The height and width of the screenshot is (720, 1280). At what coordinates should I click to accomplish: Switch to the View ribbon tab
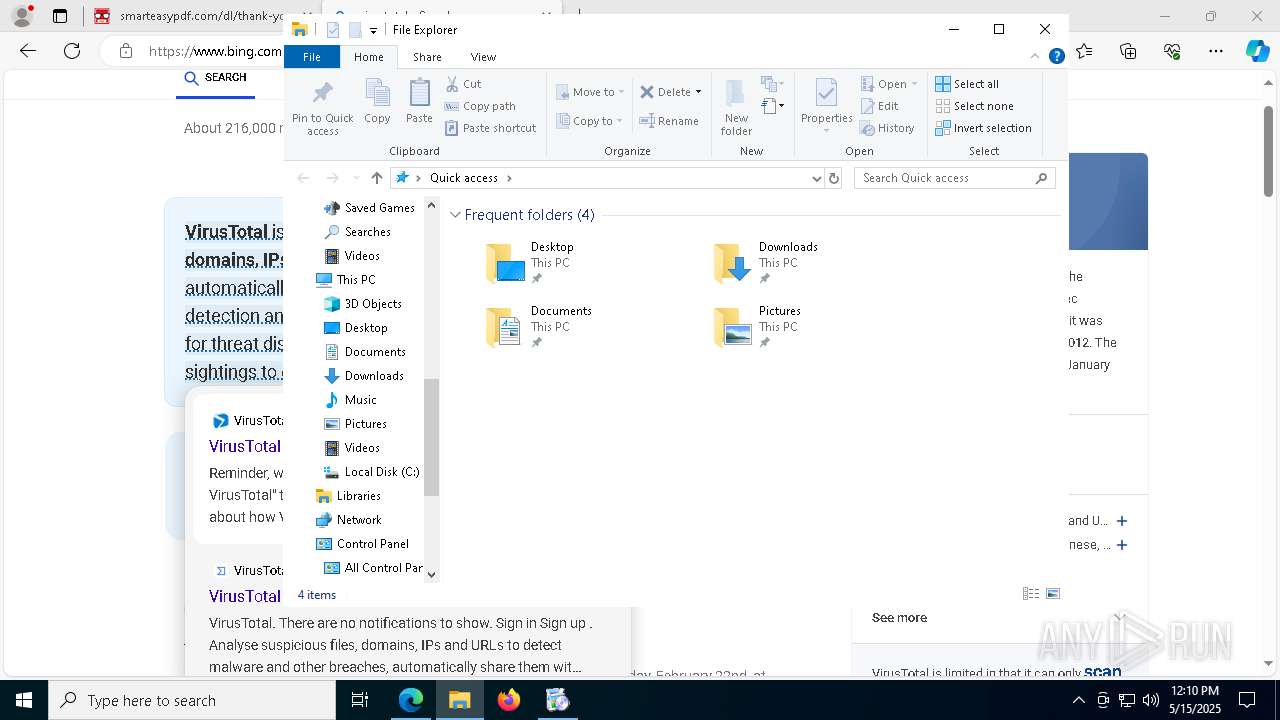point(483,57)
